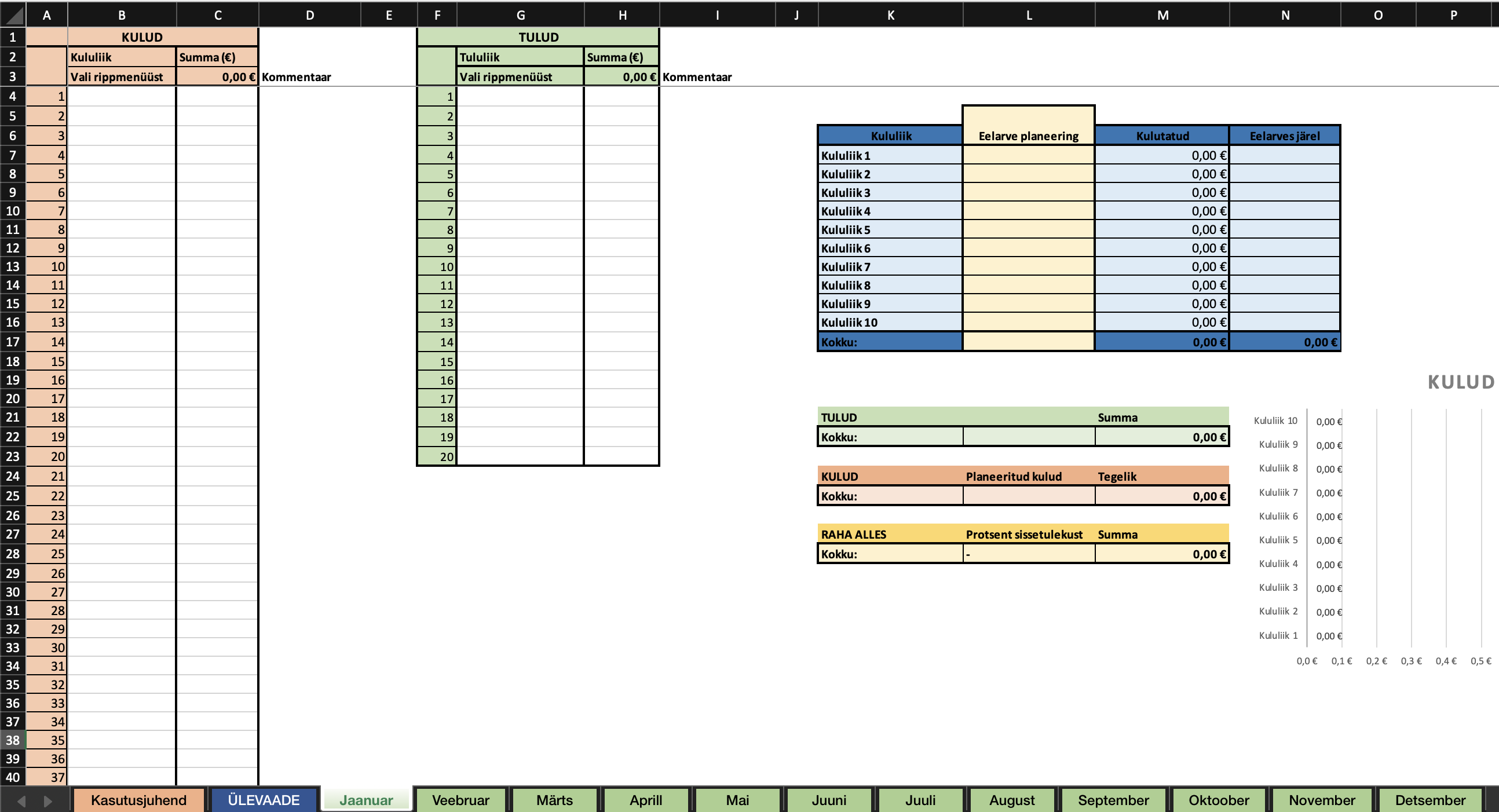Select column M header
Screen dimensions: 1499x812
click(x=1162, y=15)
